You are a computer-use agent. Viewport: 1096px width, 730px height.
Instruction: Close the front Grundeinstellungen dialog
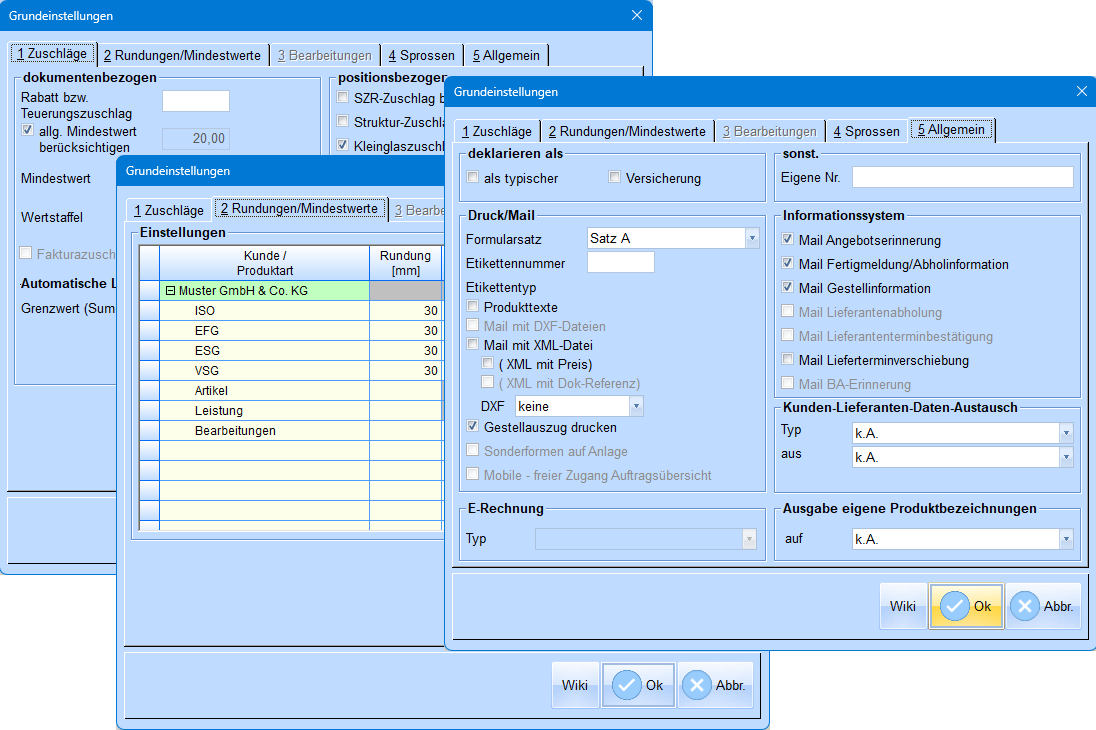pos(1081,92)
